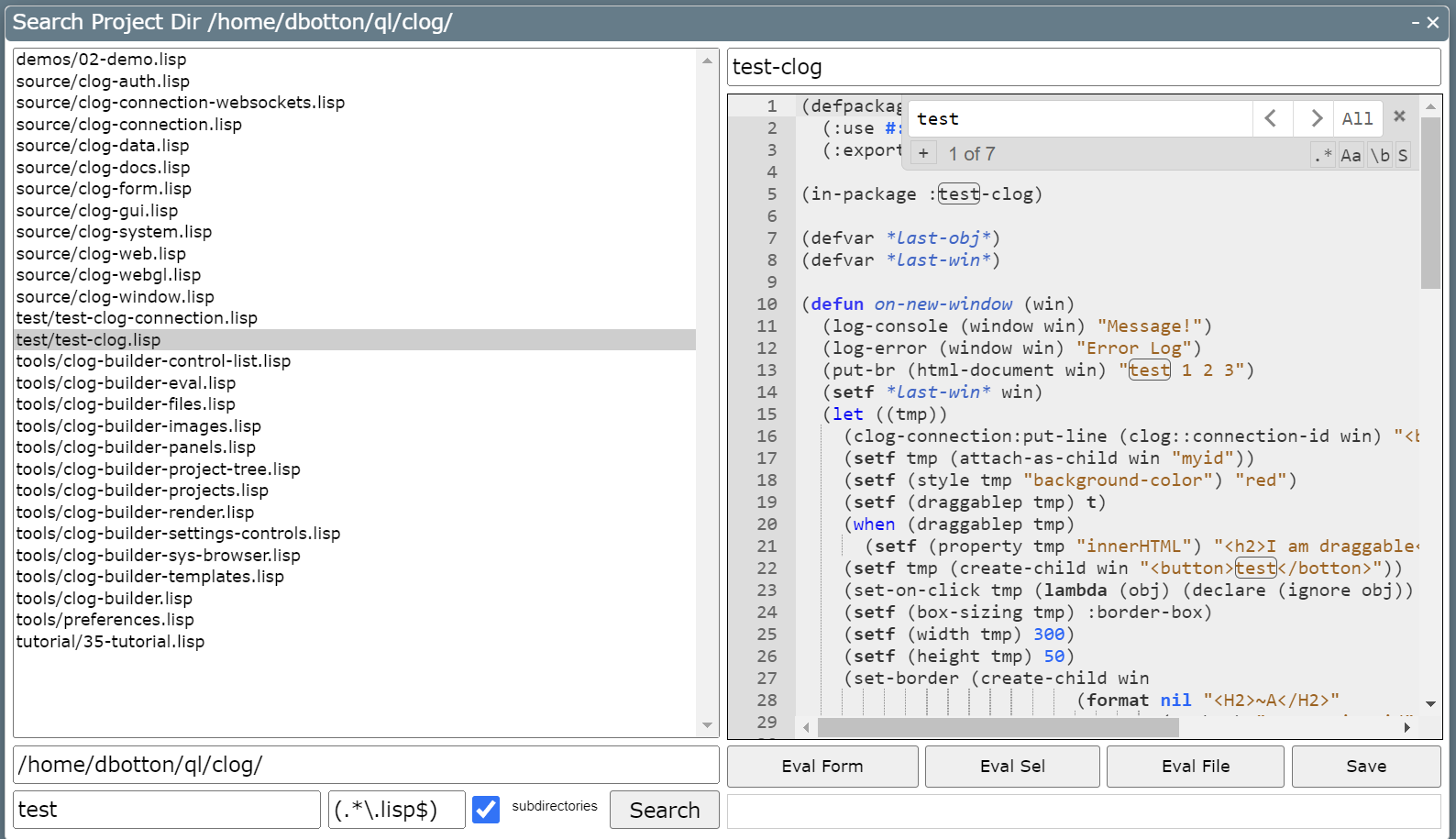This screenshot has height=839, width=1456.
Task: Minimize the search window
Action: 1416,23
